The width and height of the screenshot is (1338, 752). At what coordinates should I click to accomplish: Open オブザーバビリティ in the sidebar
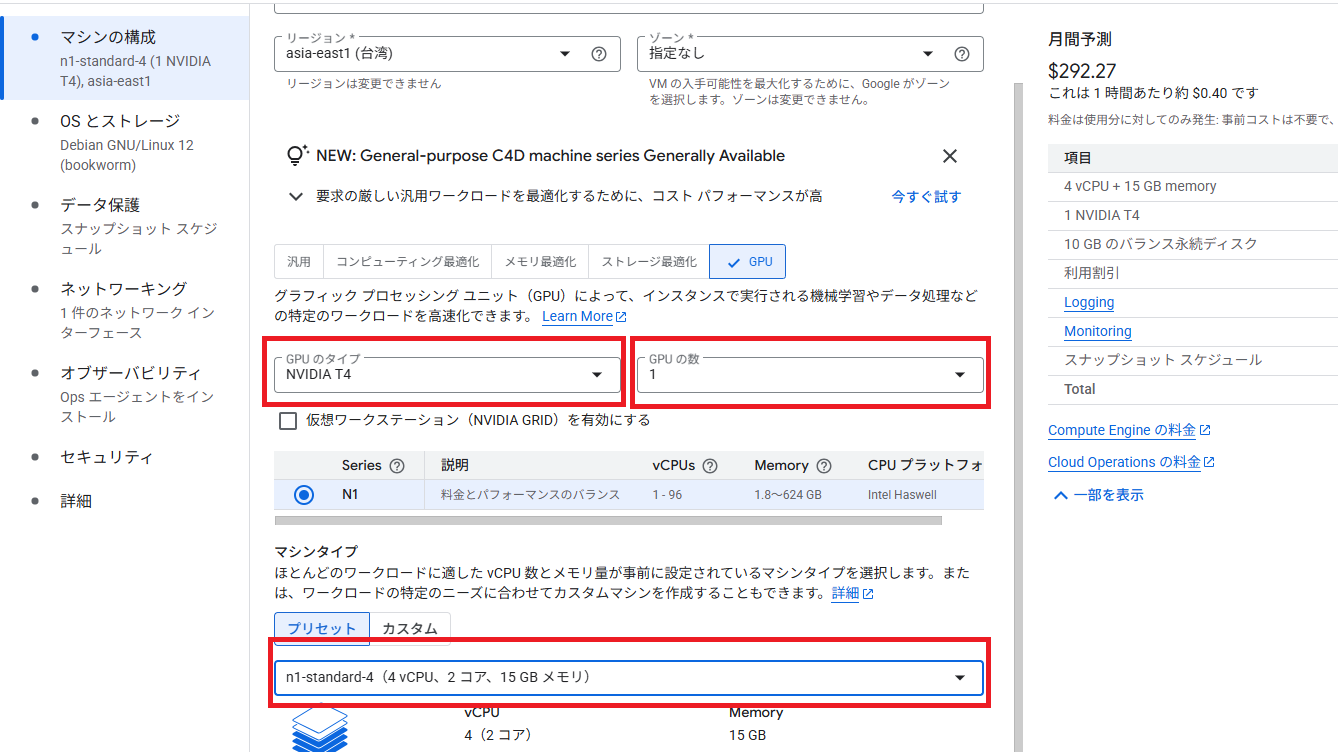[x=125, y=394]
